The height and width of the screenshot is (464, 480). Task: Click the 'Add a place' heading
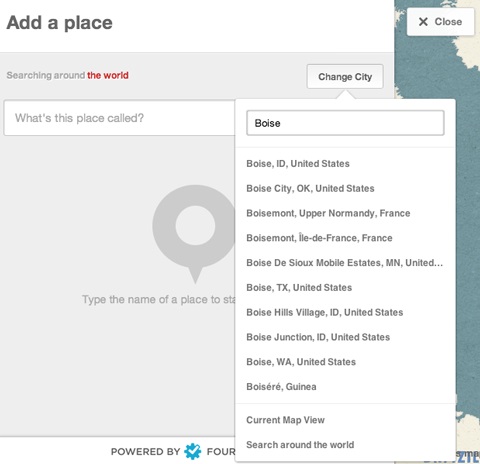(x=59, y=23)
